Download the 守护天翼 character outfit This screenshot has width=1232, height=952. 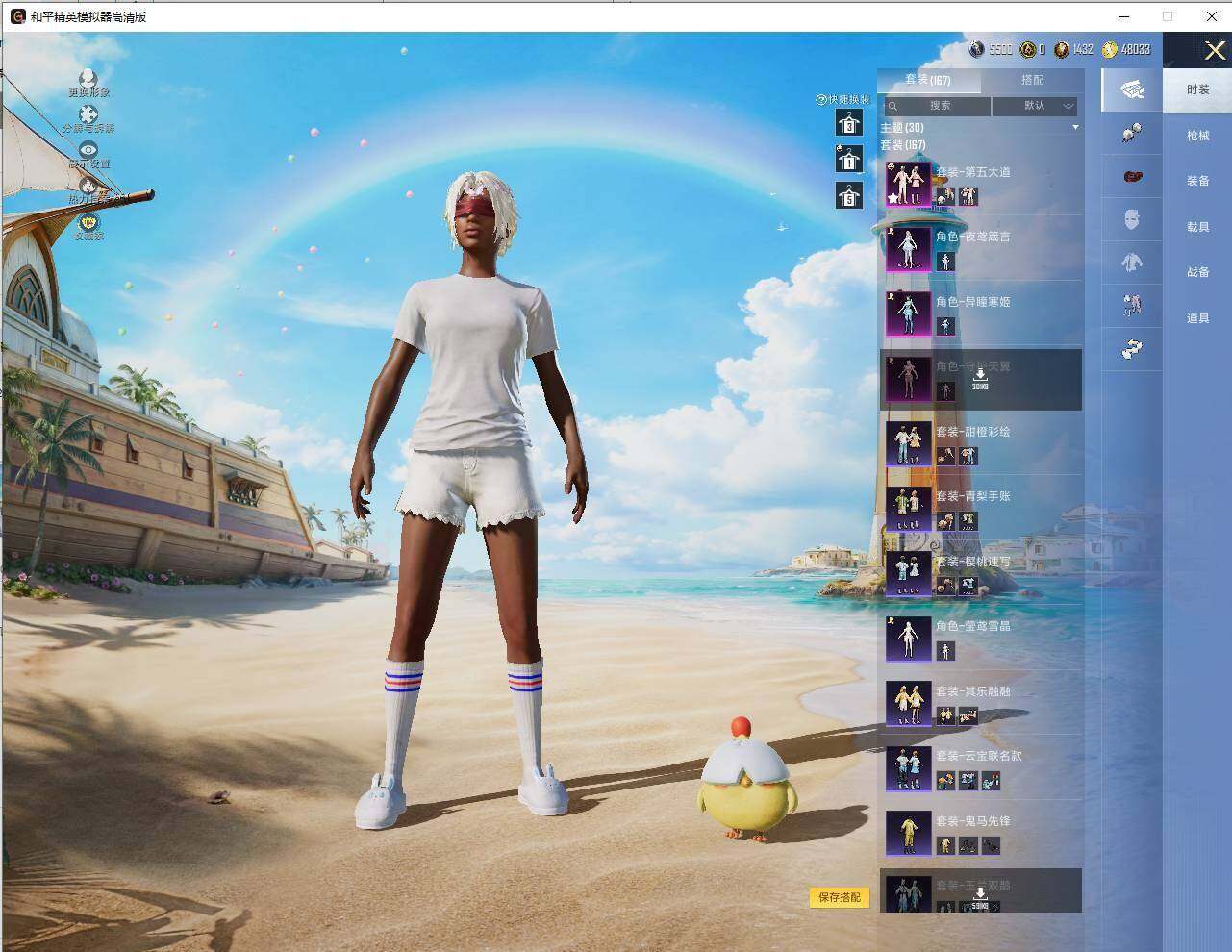980,378
